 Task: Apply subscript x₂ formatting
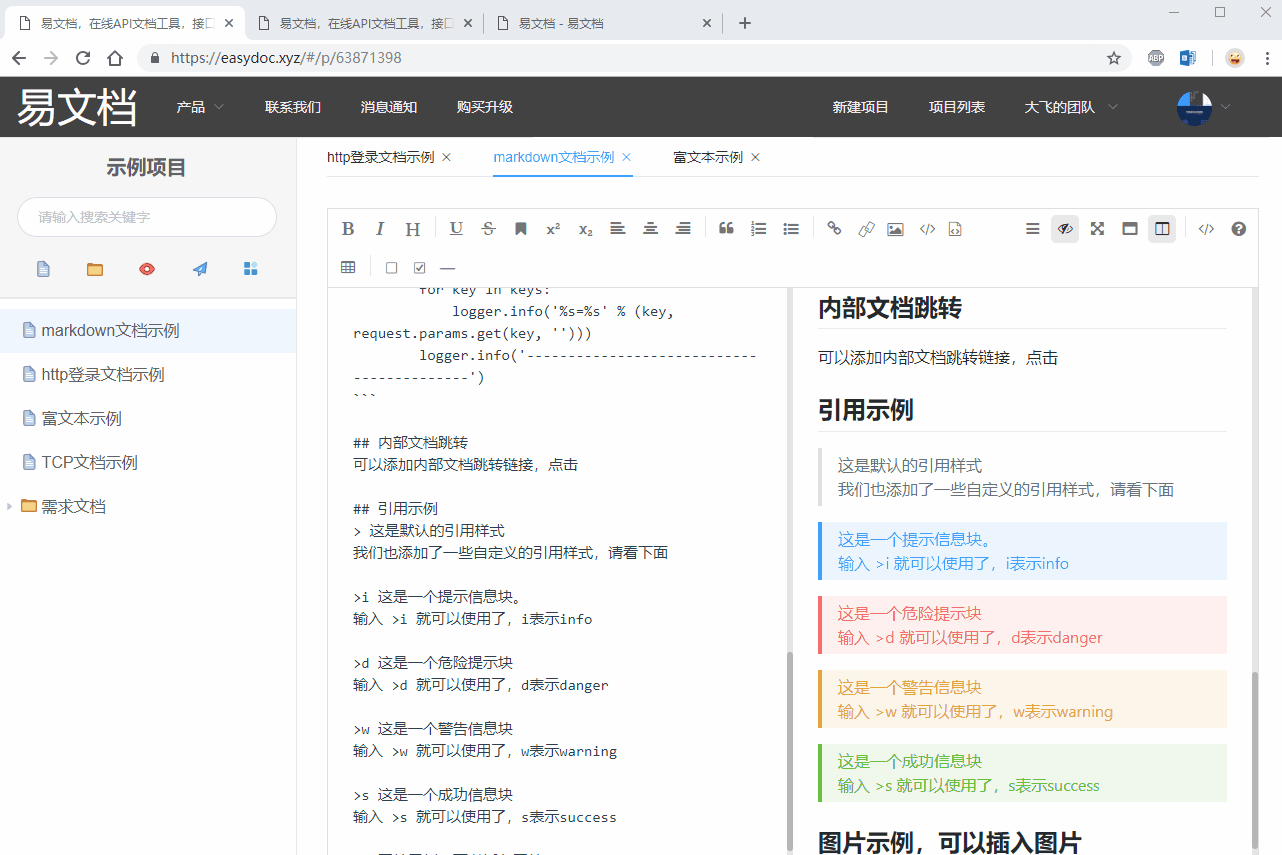click(586, 229)
